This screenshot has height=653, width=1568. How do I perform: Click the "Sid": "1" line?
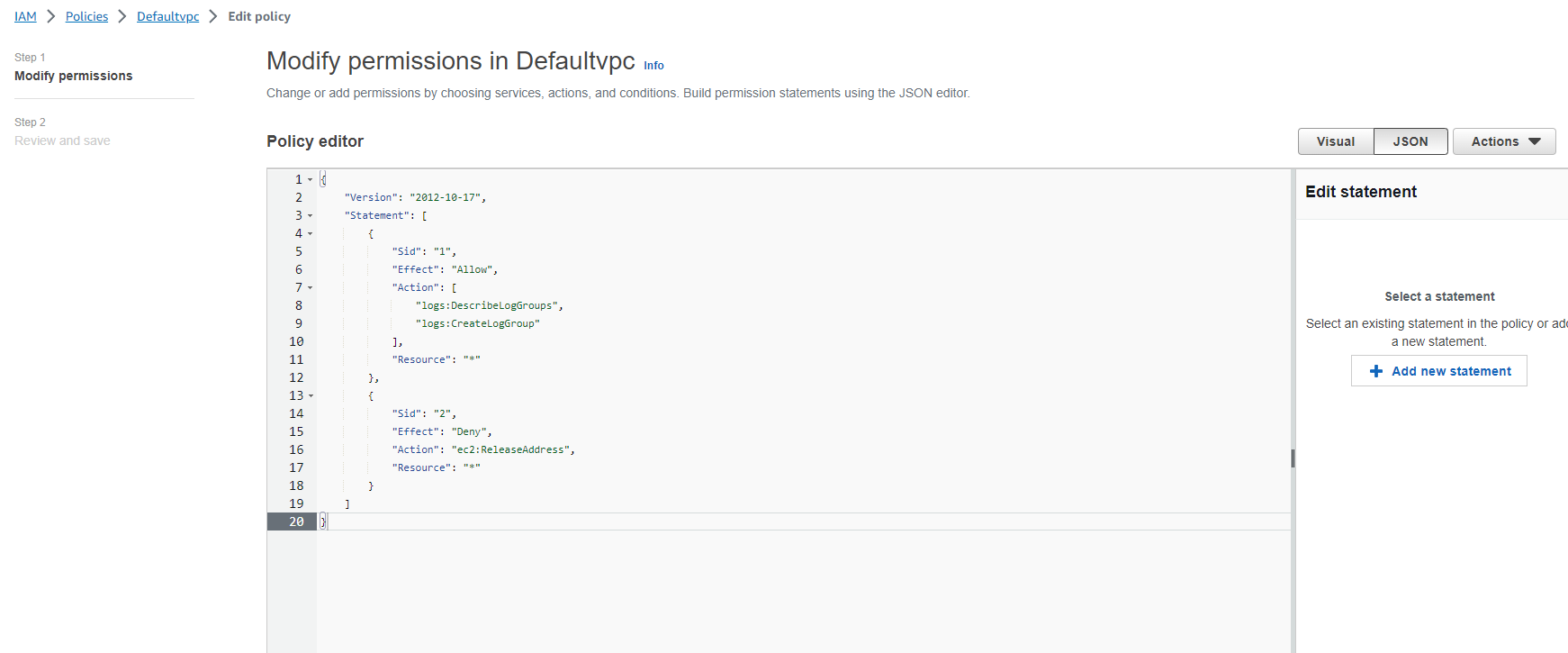424,251
